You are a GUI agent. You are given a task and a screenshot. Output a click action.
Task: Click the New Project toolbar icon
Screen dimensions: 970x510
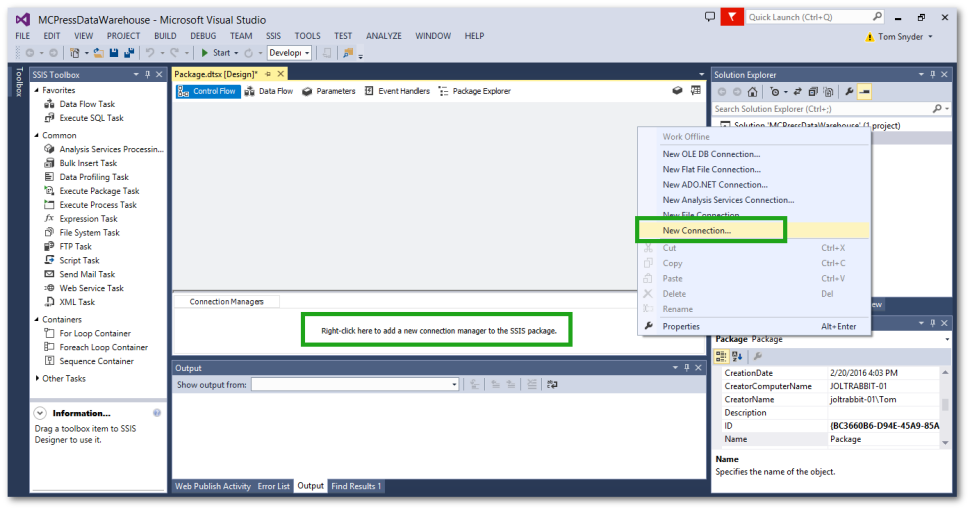tap(75, 53)
